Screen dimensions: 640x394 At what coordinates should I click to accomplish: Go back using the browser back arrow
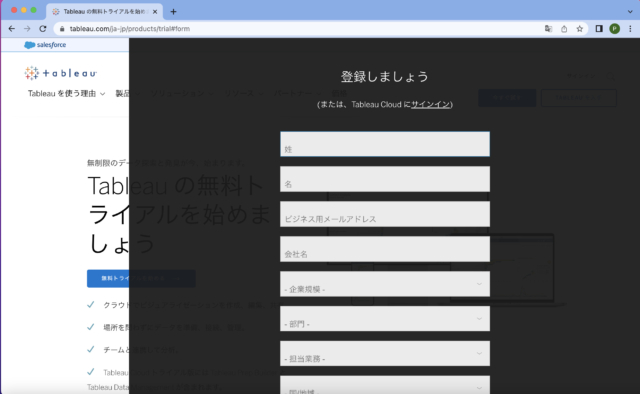(11, 29)
